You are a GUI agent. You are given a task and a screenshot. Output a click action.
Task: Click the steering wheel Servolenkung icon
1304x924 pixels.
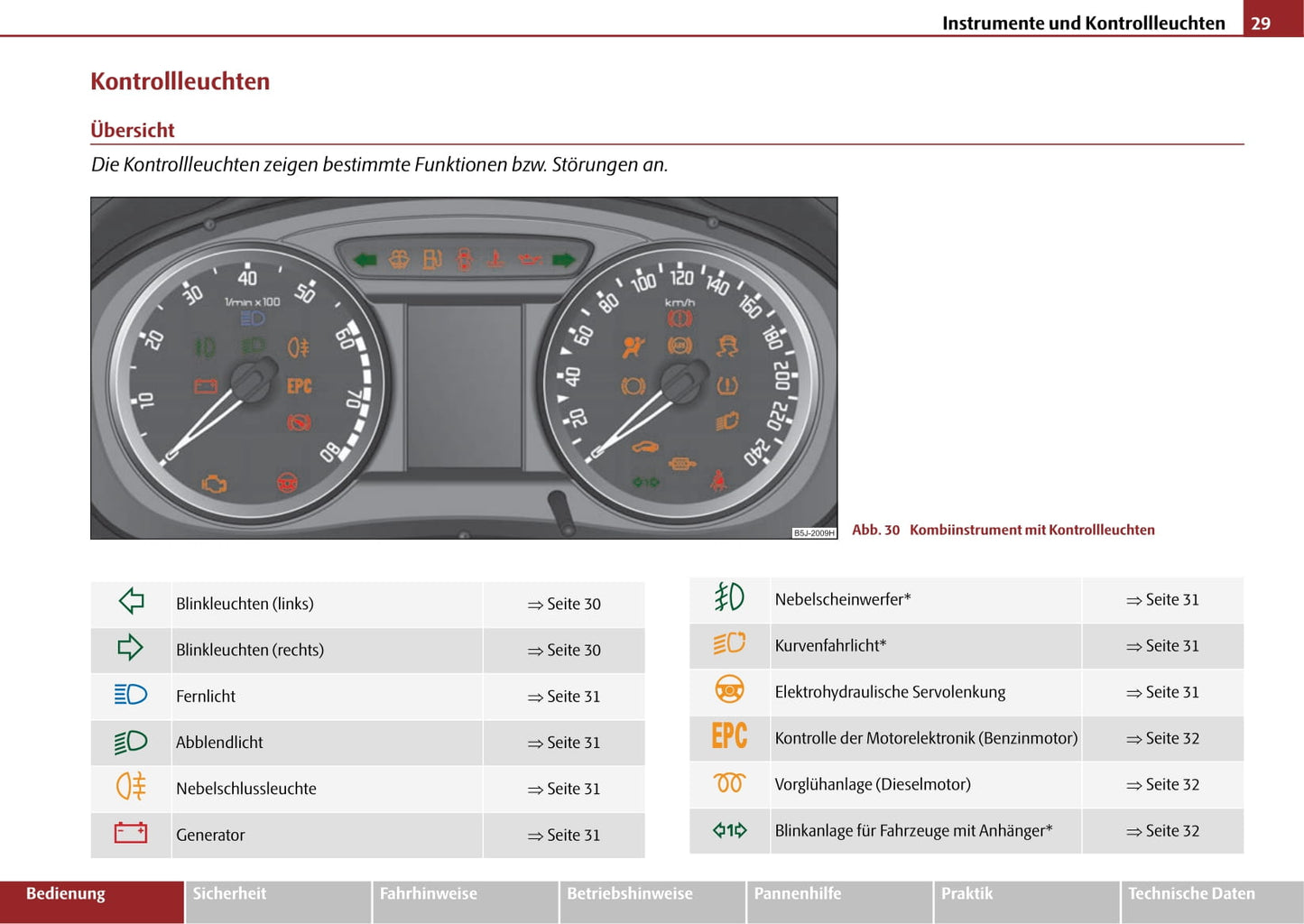[x=729, y=690]
